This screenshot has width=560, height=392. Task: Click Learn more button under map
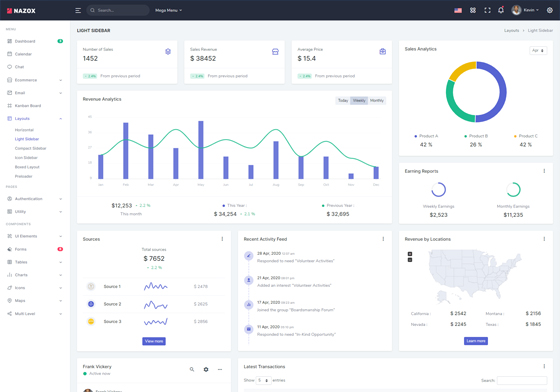(476, 341)
